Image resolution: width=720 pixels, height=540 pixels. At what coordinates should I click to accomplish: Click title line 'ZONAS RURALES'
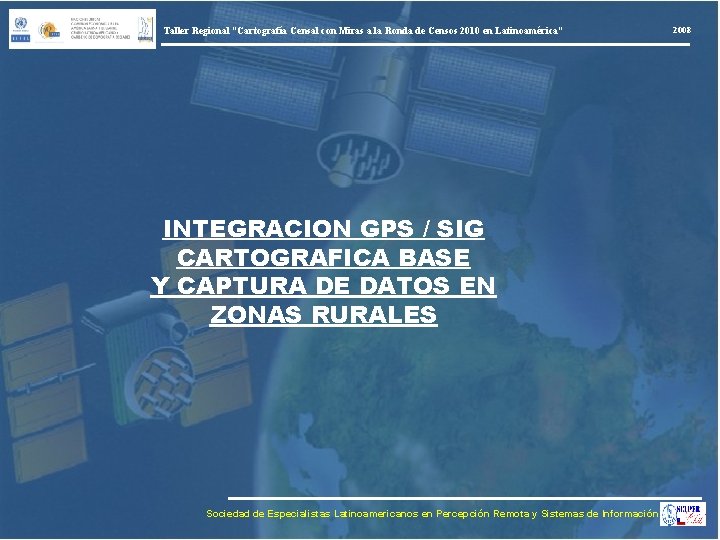[323, 315]
